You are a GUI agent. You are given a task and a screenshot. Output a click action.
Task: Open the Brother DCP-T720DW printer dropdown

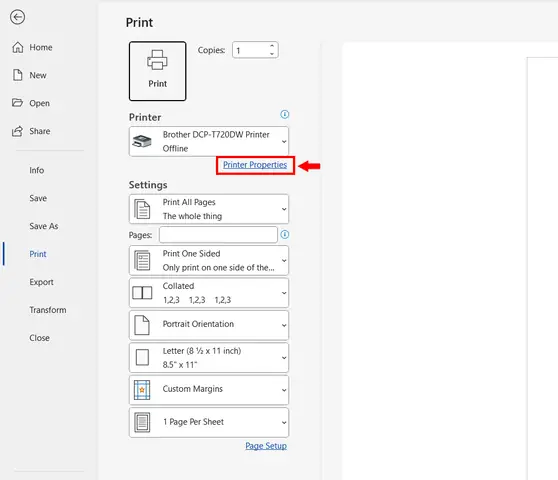[209, 141]
